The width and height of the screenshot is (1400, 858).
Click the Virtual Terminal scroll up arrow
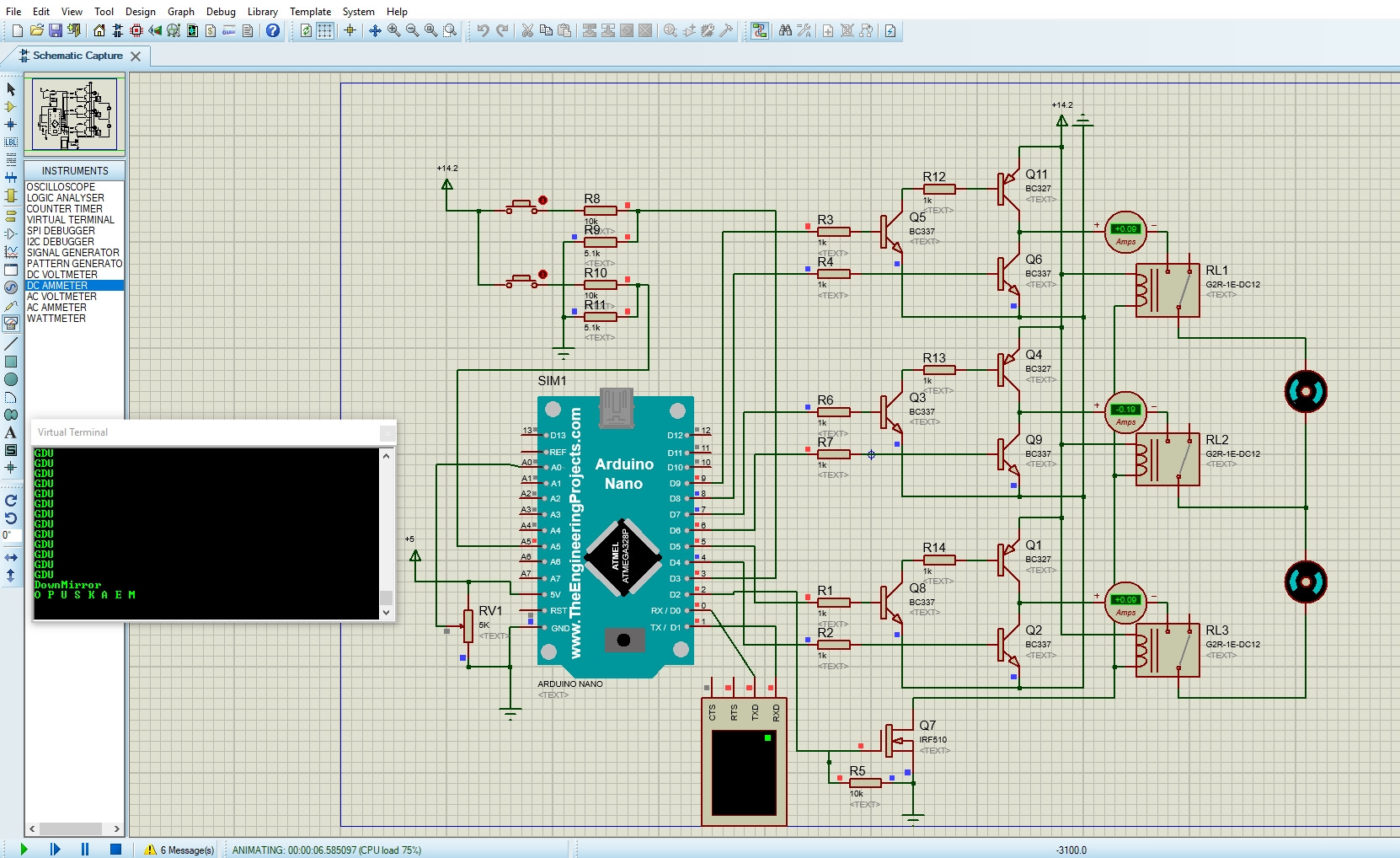[x=387, y=456]
